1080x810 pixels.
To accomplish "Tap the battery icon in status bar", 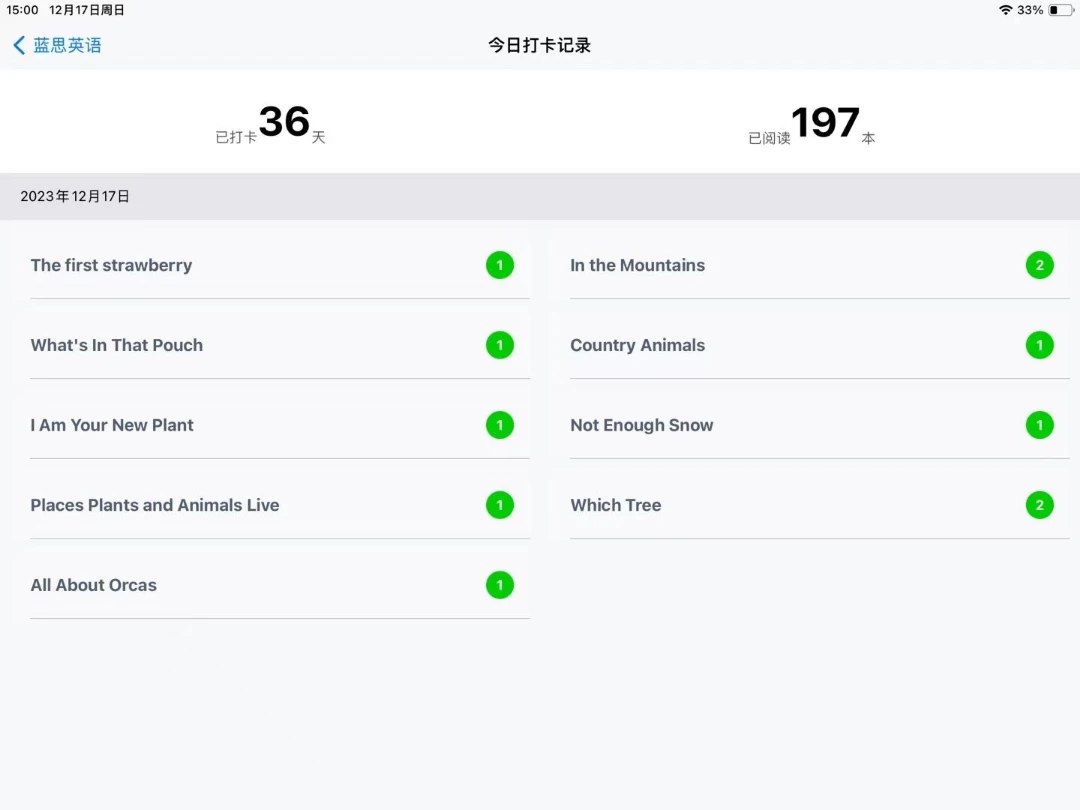I will (x=1059, y=10).
